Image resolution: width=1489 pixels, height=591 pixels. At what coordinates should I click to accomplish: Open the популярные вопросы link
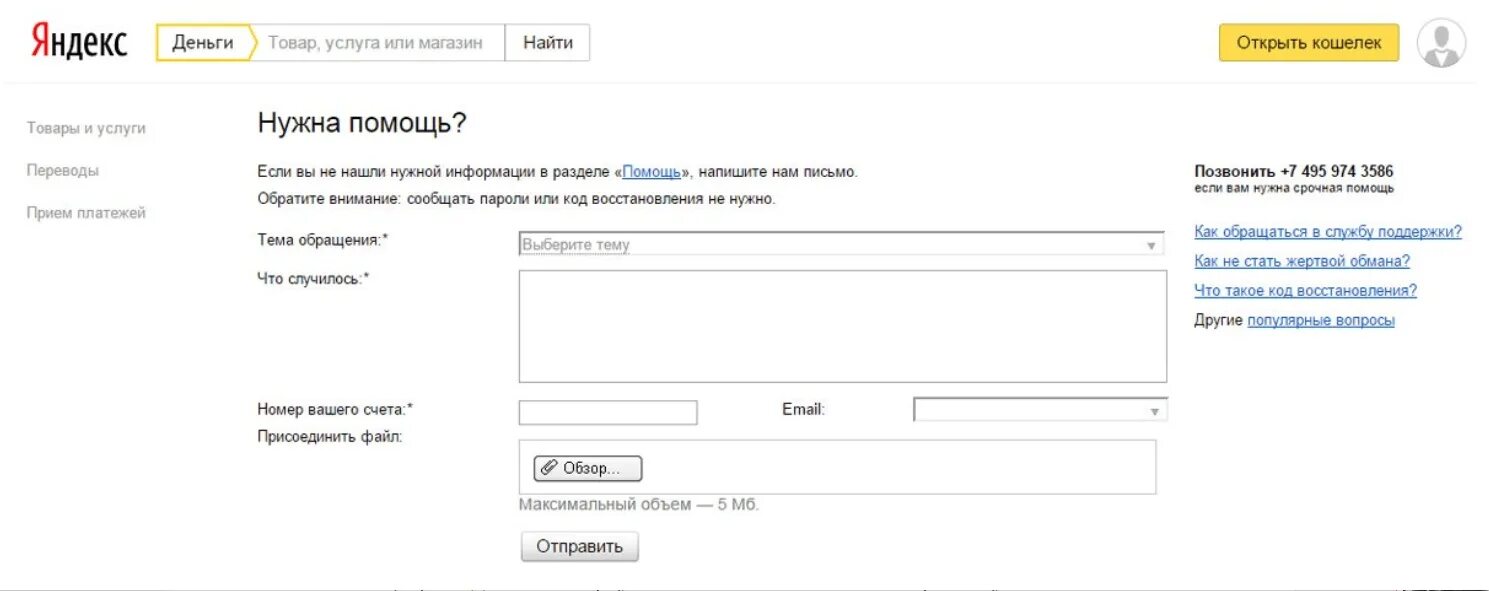click(1321, 321)
